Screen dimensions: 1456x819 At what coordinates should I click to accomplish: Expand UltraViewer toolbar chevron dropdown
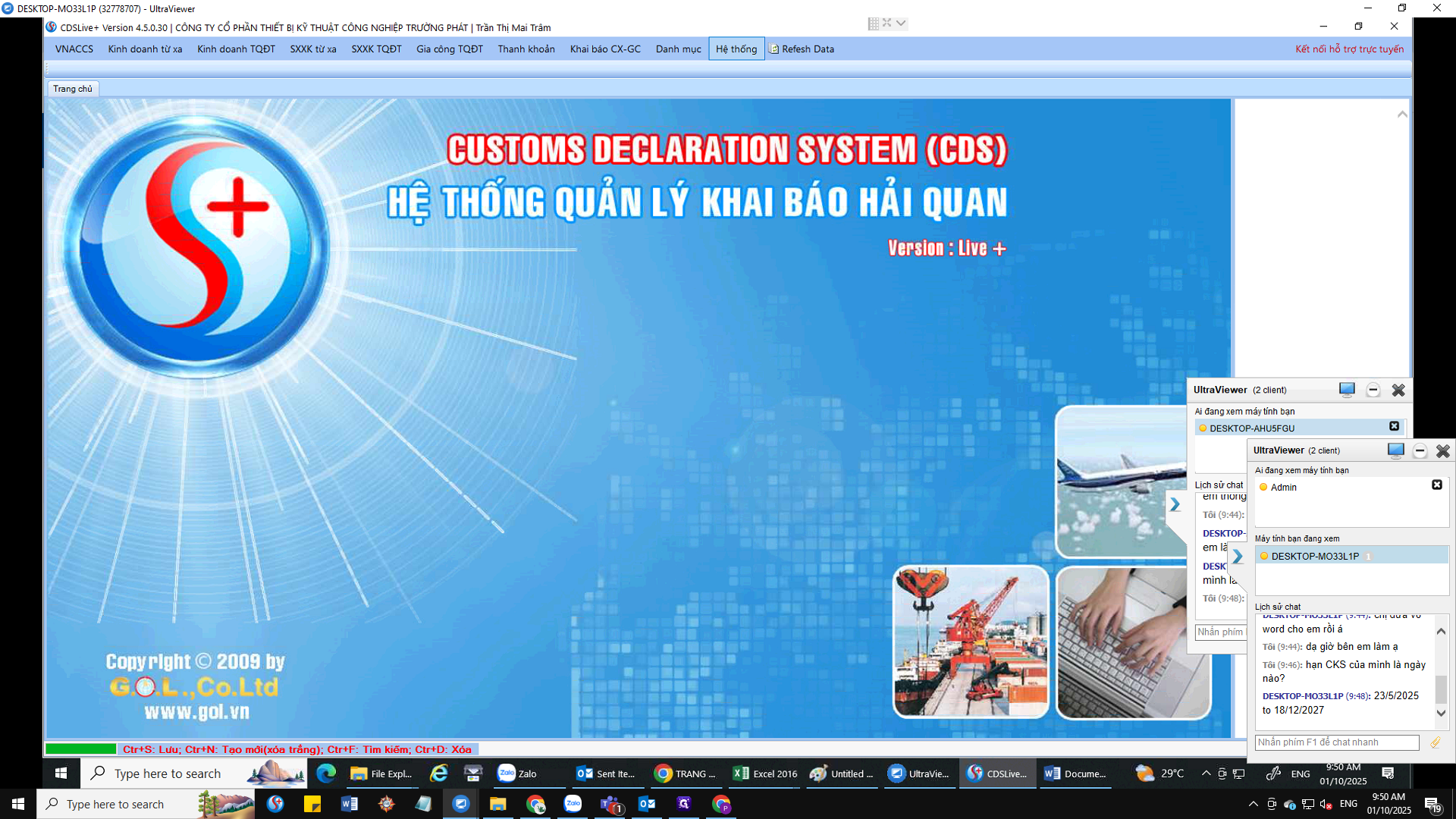pos(901,23)
